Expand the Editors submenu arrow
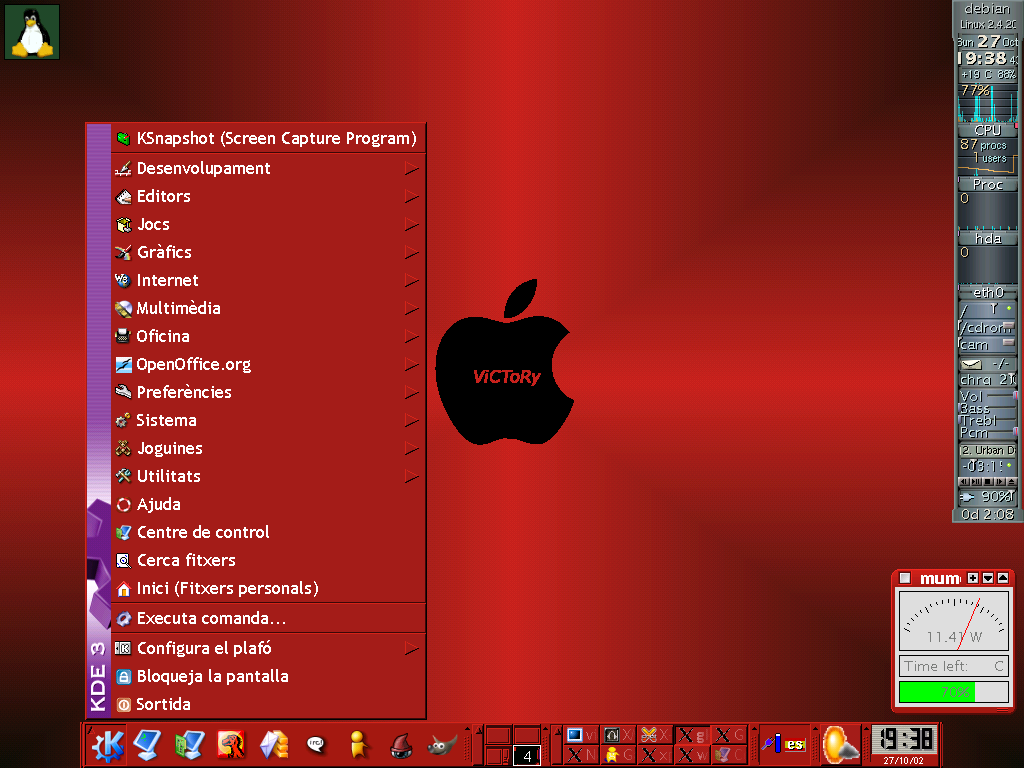Image resolution: width=1024 pixels, height=768 pixels. point(411,197)
